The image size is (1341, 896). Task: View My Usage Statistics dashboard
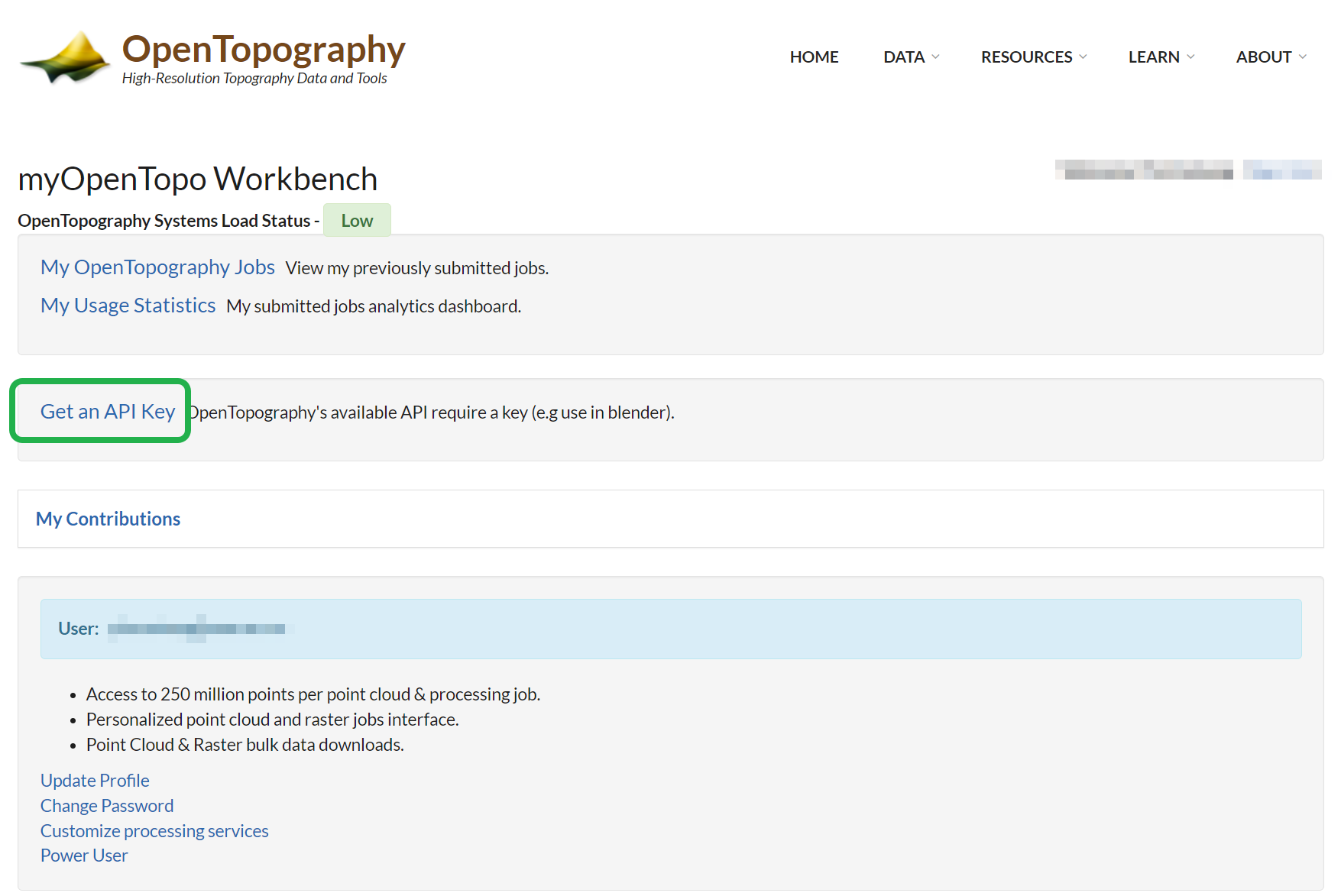pos(128,306)
